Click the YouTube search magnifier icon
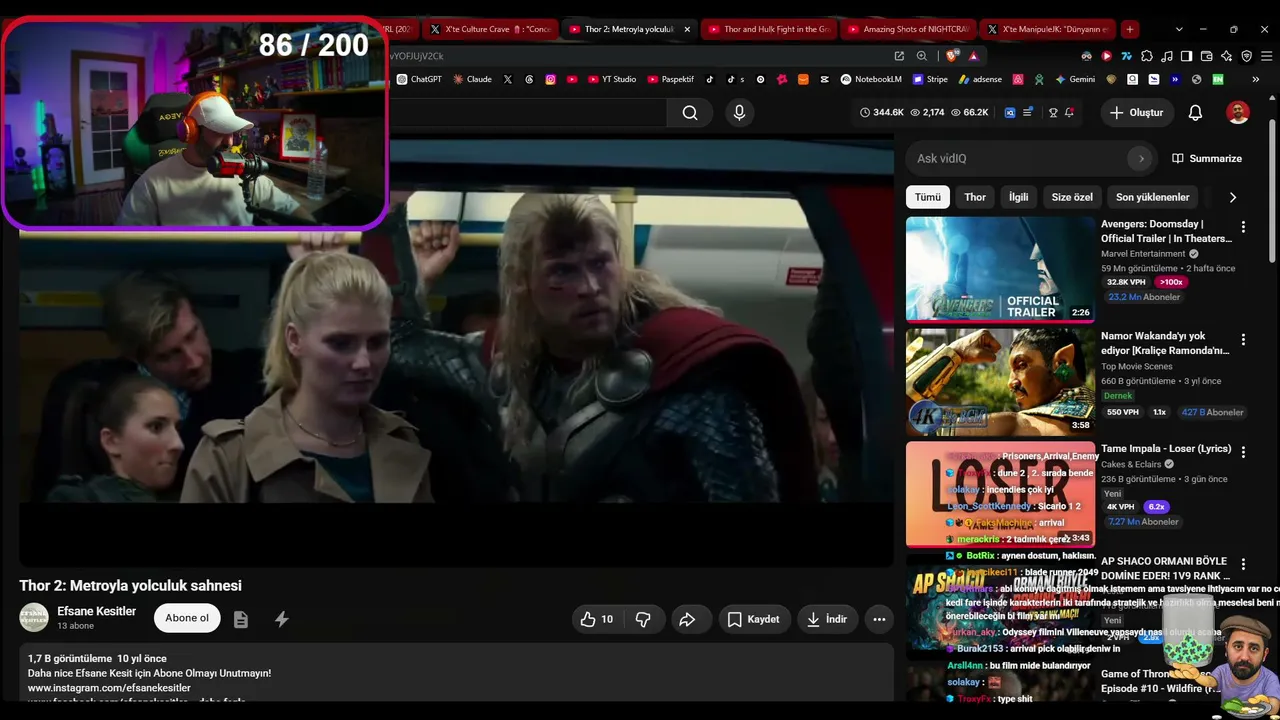Viewport: 1280px width, 720px height. click(x=690, y=113)
